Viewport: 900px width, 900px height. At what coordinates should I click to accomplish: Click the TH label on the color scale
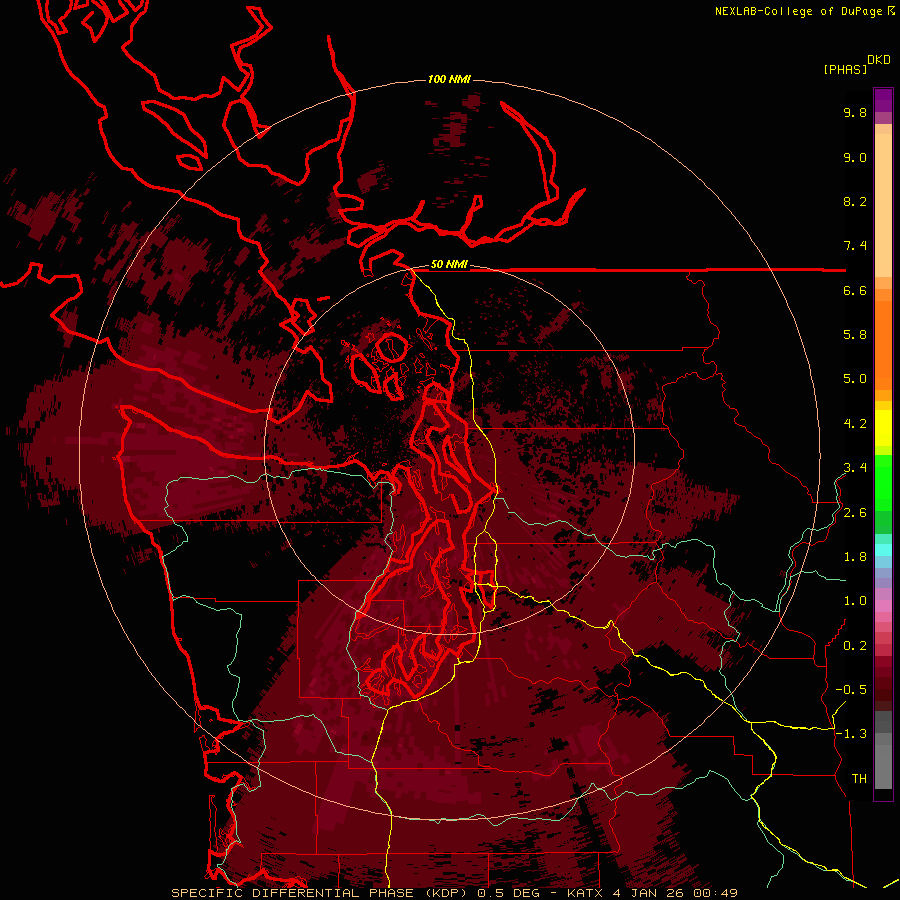pyautogui.click(x=859, y=779)
